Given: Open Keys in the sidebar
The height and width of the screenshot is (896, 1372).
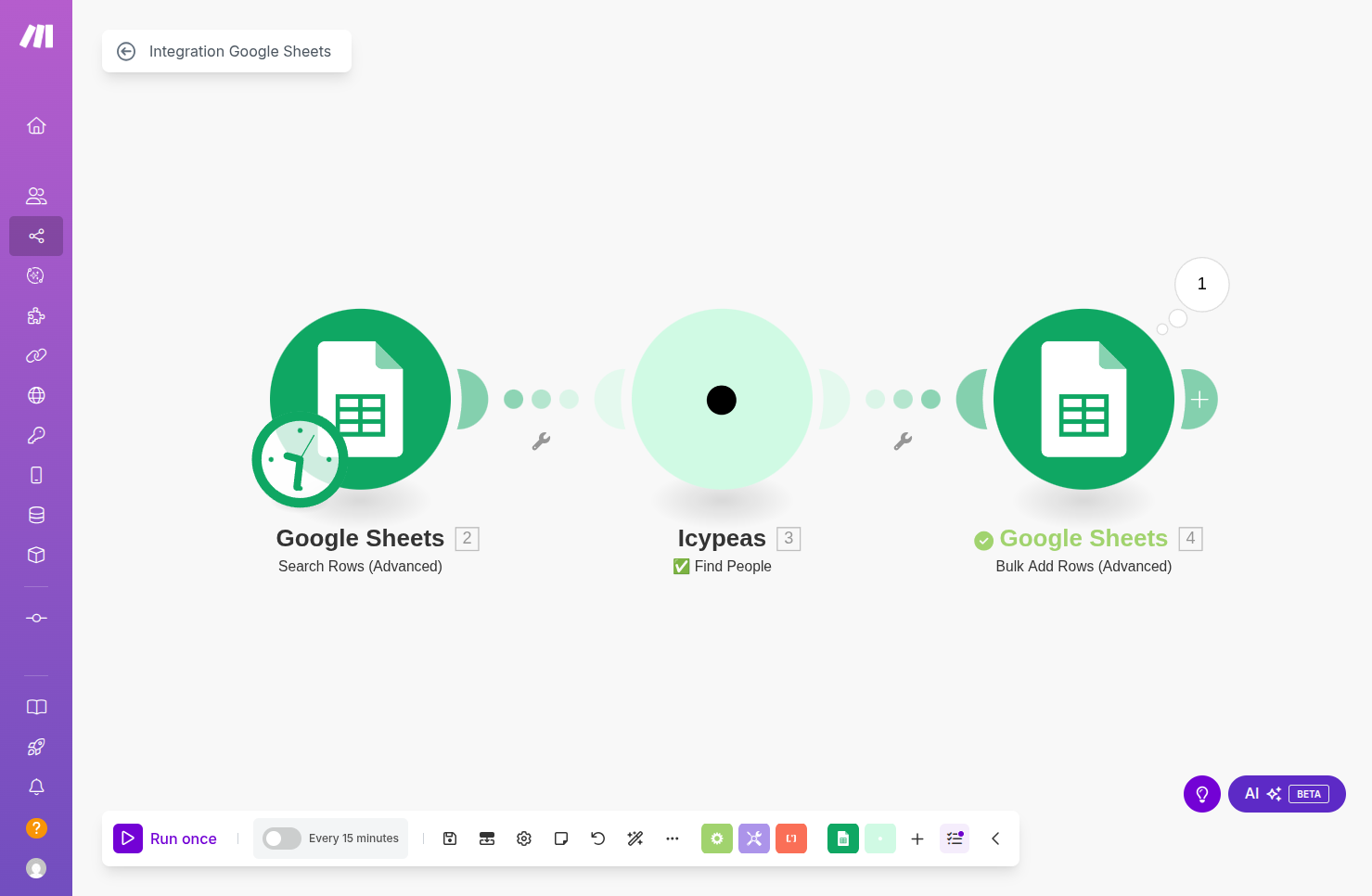Looking at the screenshot, I should pos(36,435).
